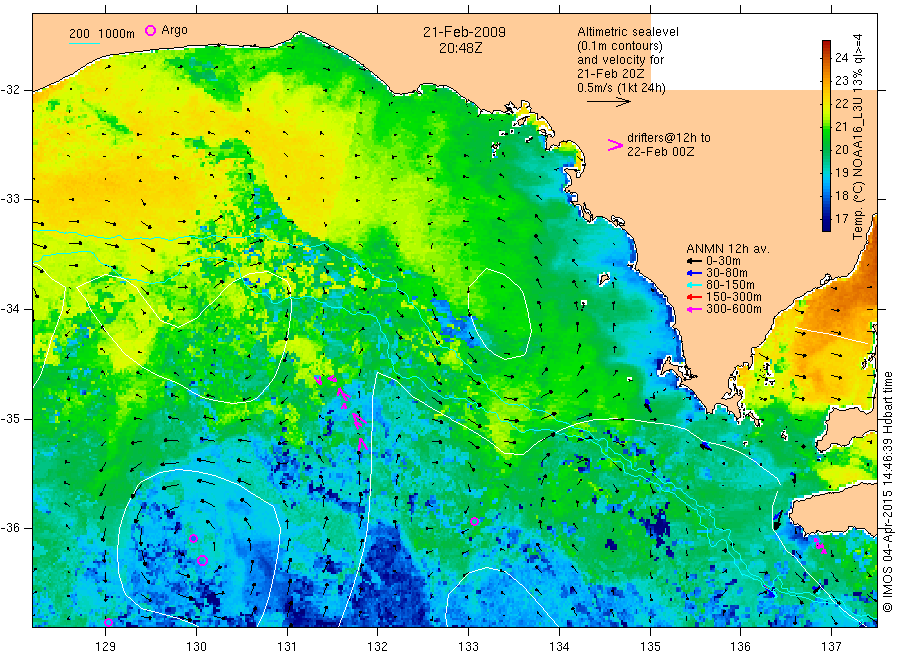Click the temperature color bar
The image size is (900, 660).
click(x=826, y=136)
